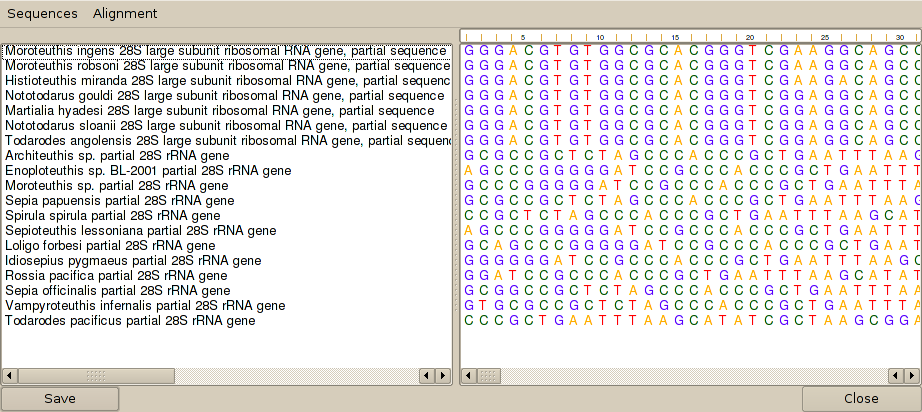Select Architeuthis sp. partial 28S rRNA gene
The height and width of the screenshot is (412, 922).
(117, 155)
